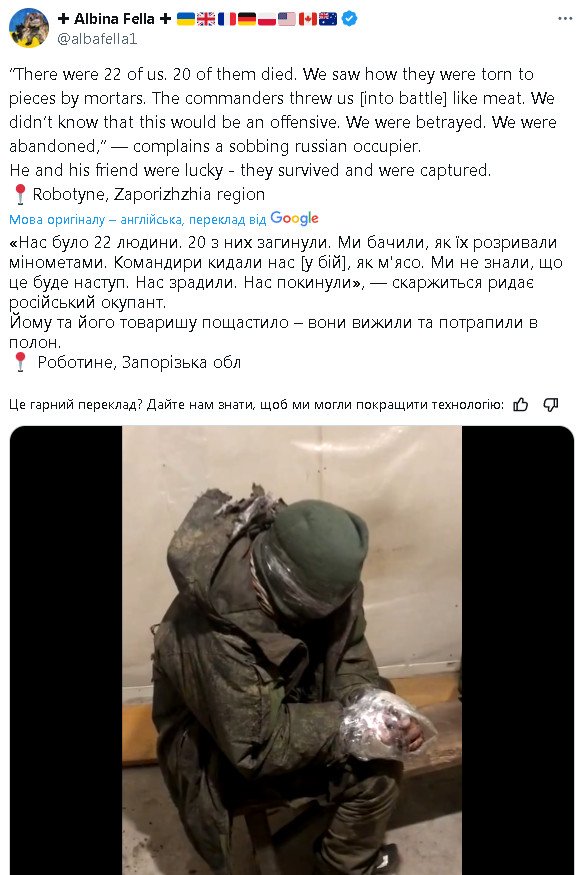Click the Albina Fella display name
The height and width of the screenshot is (875, 585).
click(114, 19)
